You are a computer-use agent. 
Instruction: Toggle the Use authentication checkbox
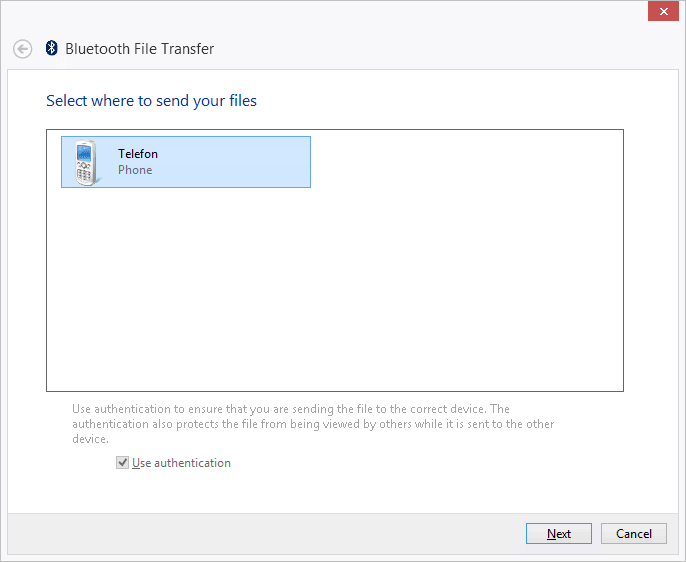point(122,463)
